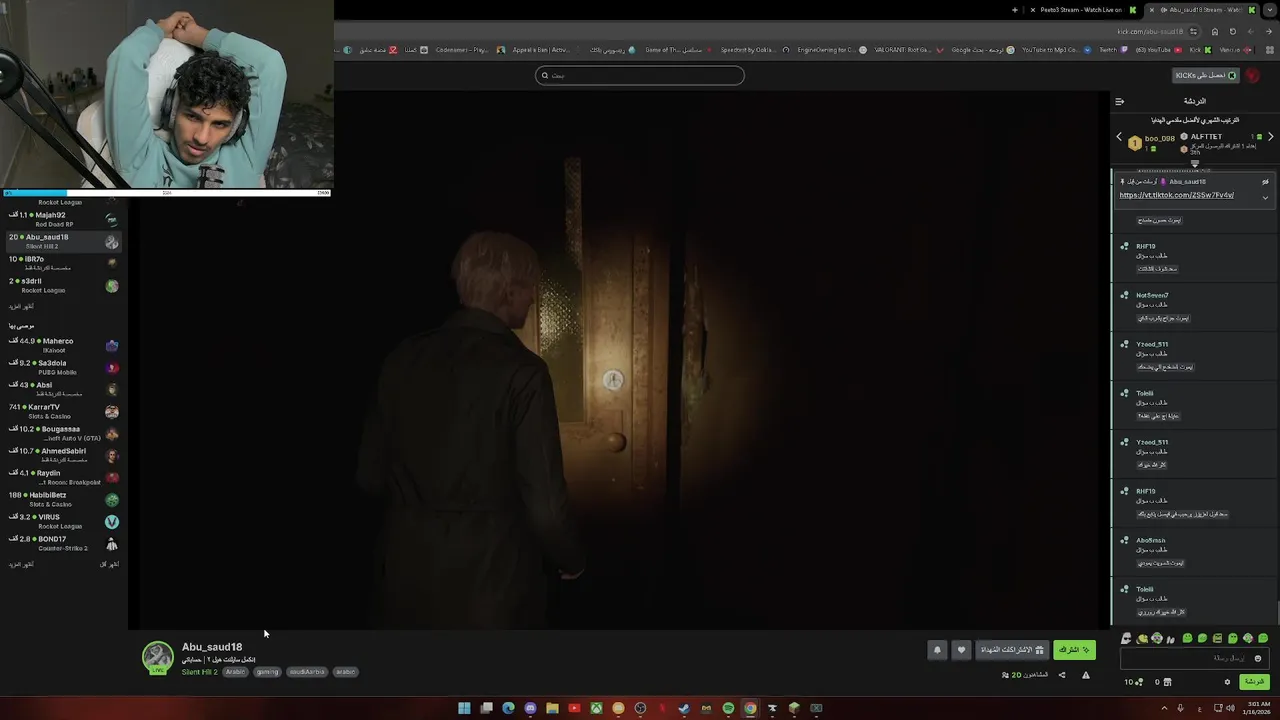Screen dimensions: 1280x720
Task: Open browser home page
Action: pos(1214,31)
